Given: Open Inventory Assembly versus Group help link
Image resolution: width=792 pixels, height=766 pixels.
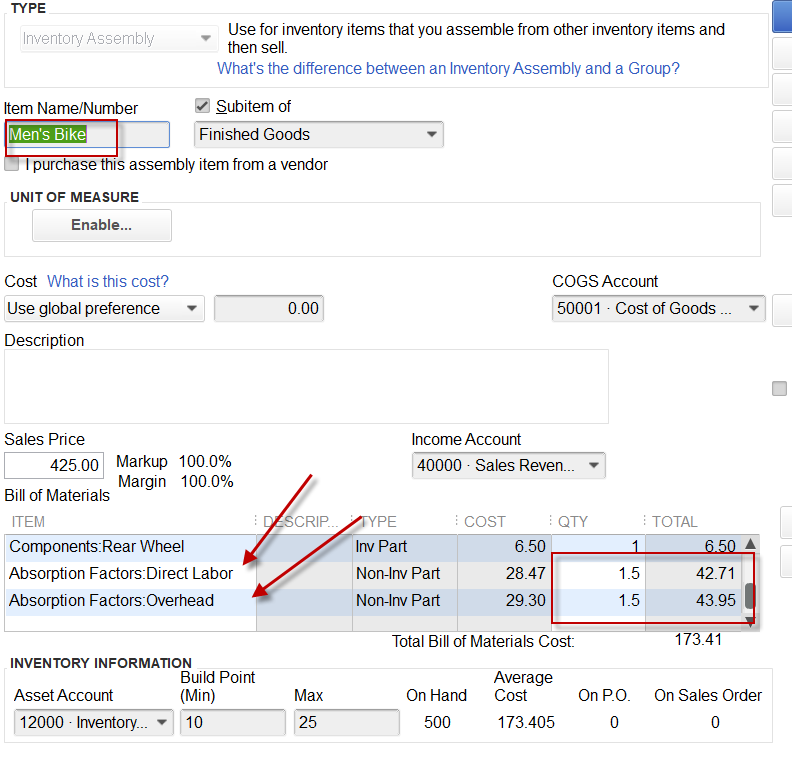Looking at the screenshot, I should (448, 68).
